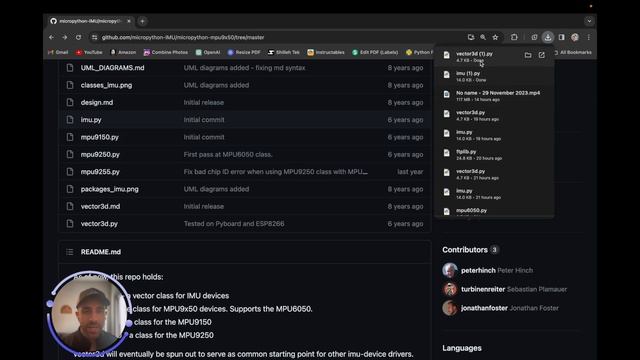Open imu.py in the repo file list
Viewport: 640px width, 360px height.
91,120
